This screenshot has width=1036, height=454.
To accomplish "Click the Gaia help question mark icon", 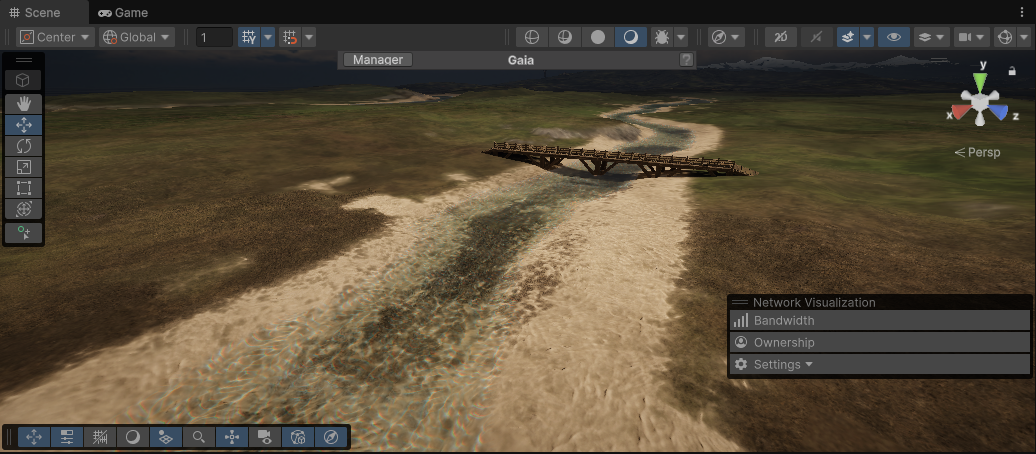I will 686,60.
